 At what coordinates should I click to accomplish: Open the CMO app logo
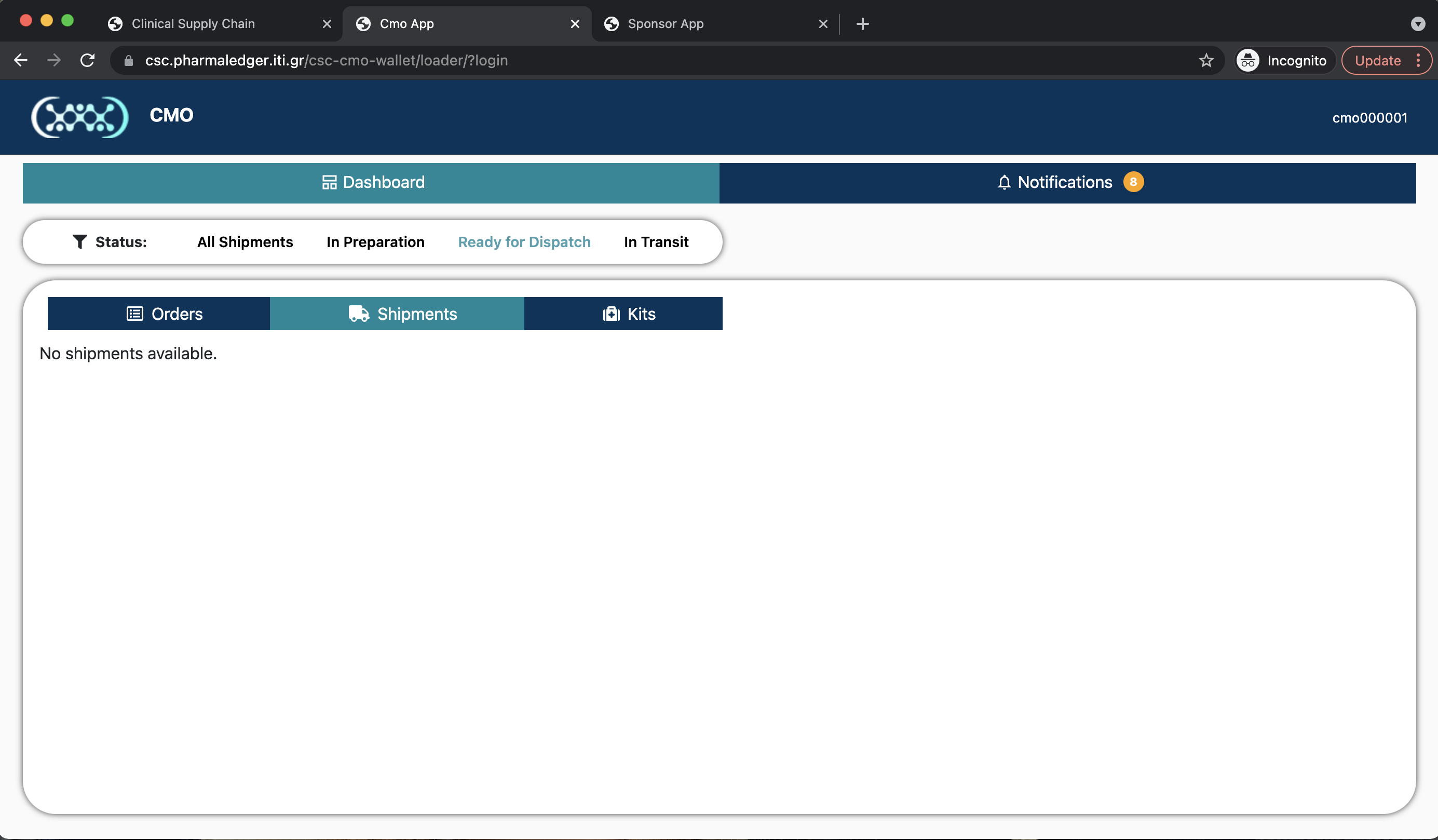point(79,117)
